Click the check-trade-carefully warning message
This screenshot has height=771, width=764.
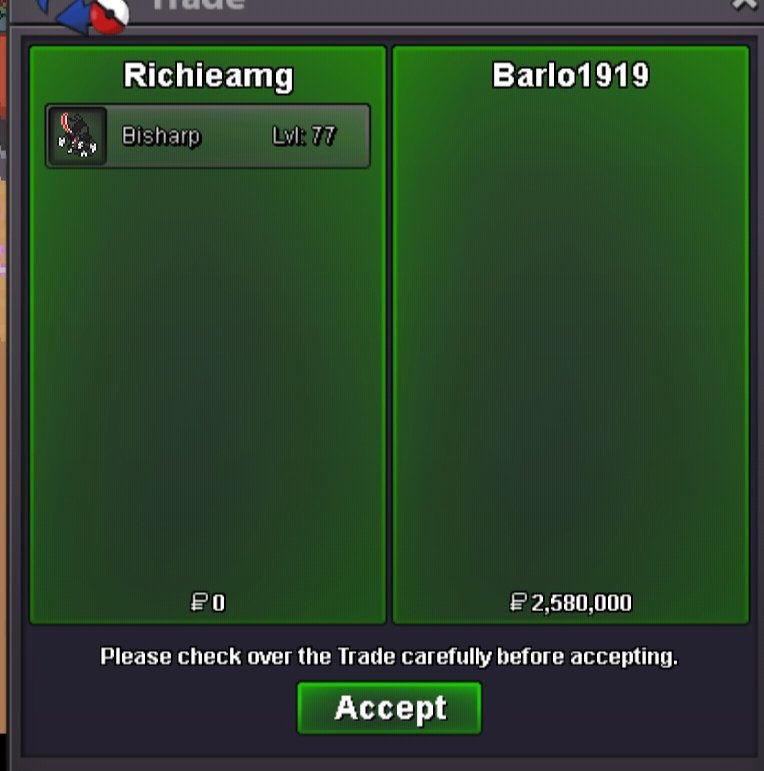coord(389,656)
